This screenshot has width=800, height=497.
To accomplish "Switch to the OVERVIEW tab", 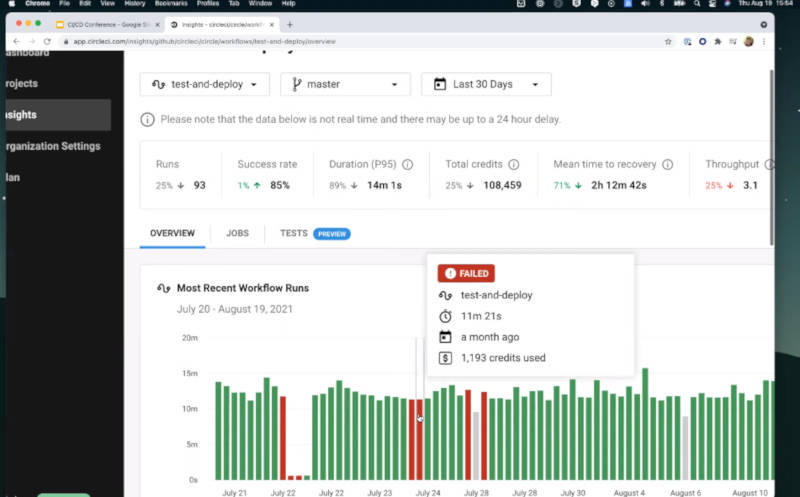I will 172,233.
